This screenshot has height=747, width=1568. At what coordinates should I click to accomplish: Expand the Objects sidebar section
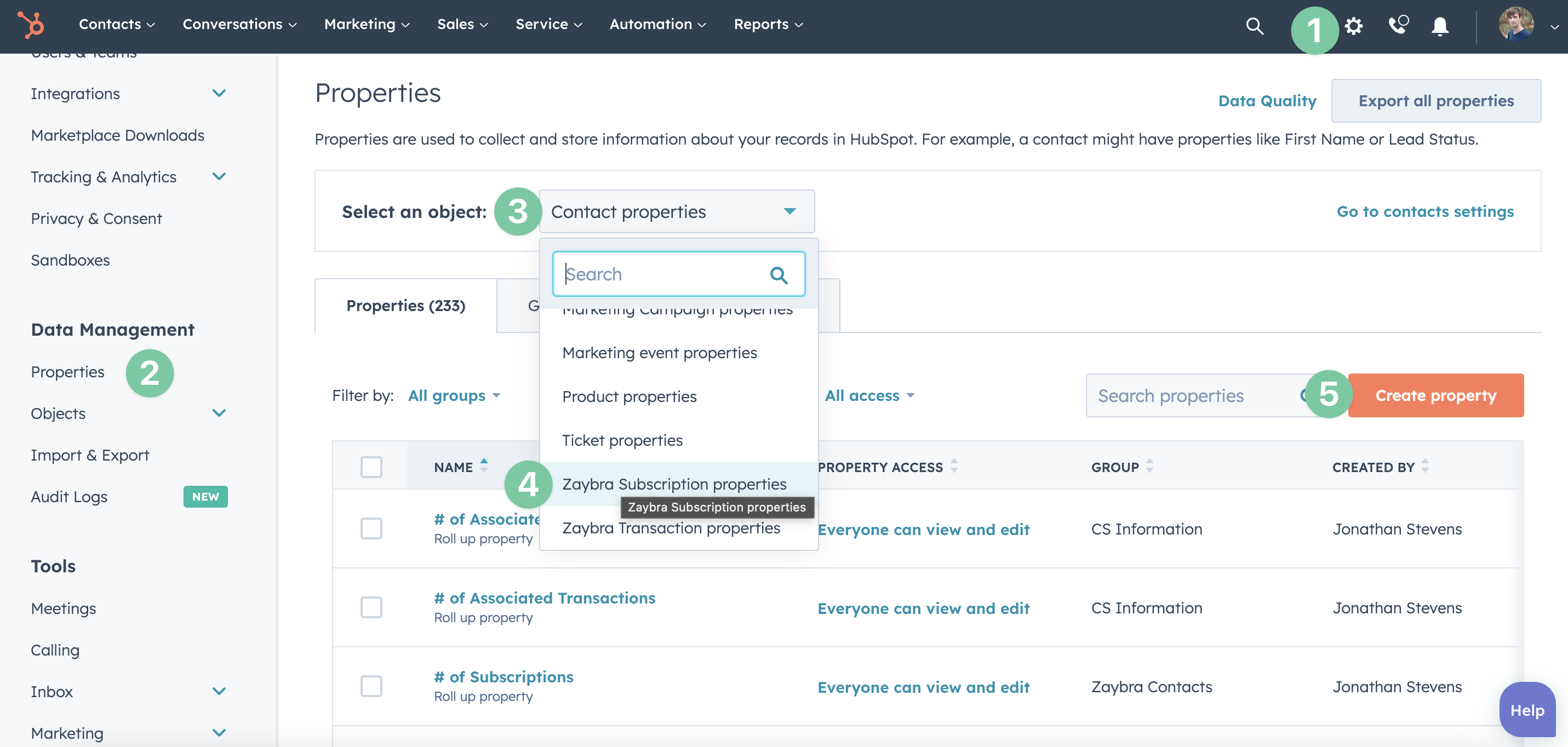tap(219, 413)
